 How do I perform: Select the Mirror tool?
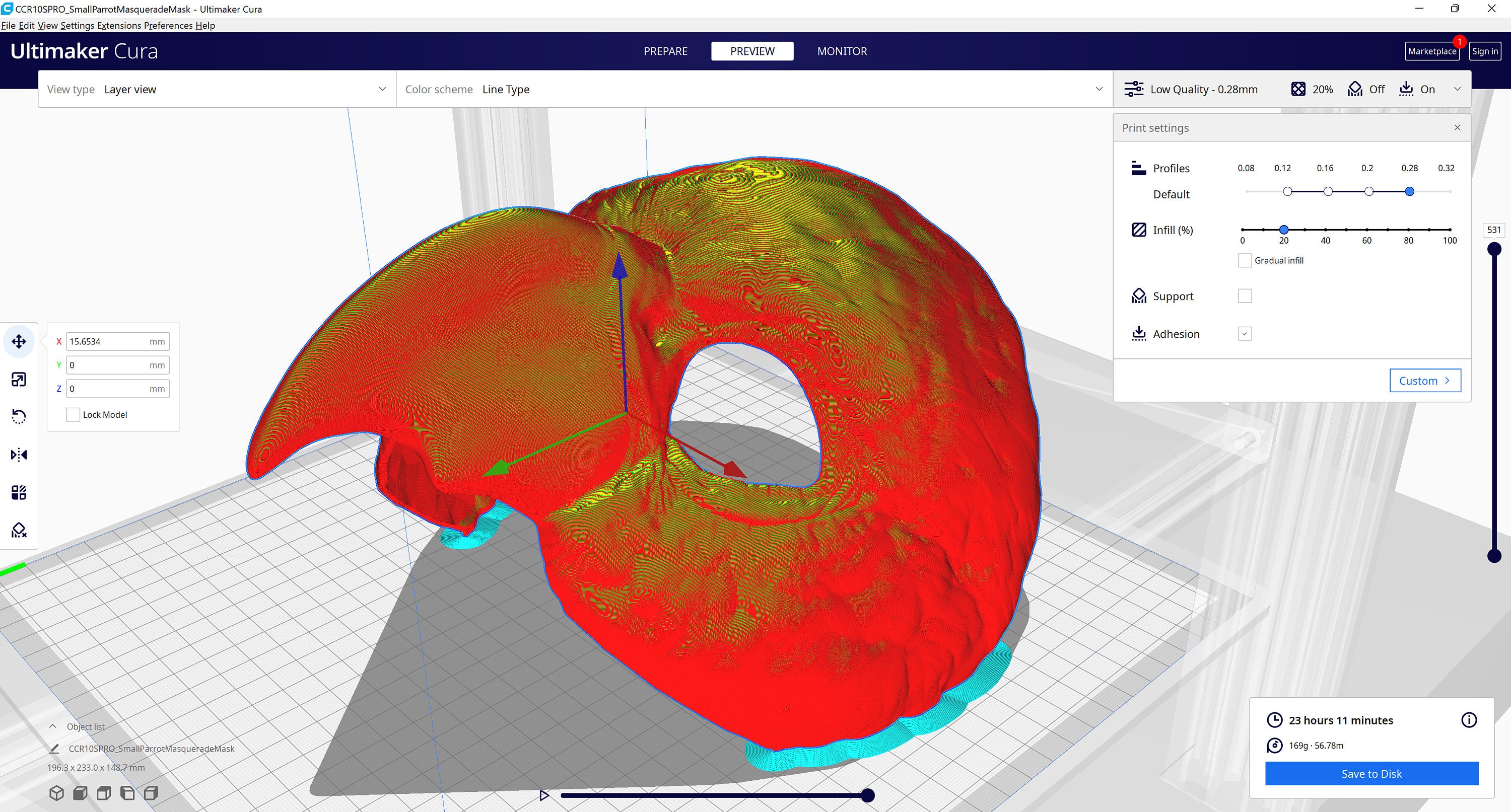pyautogui.click(x=19, y=455)
